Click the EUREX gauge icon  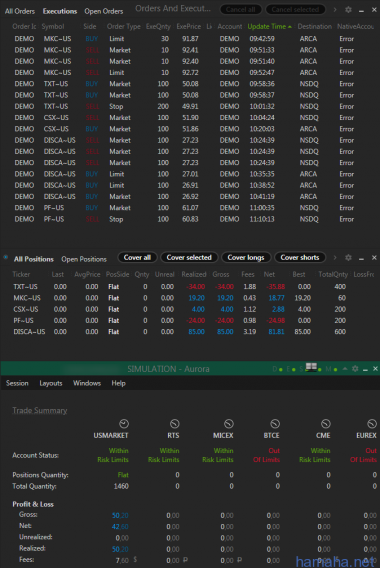click(x=372, y=423)
